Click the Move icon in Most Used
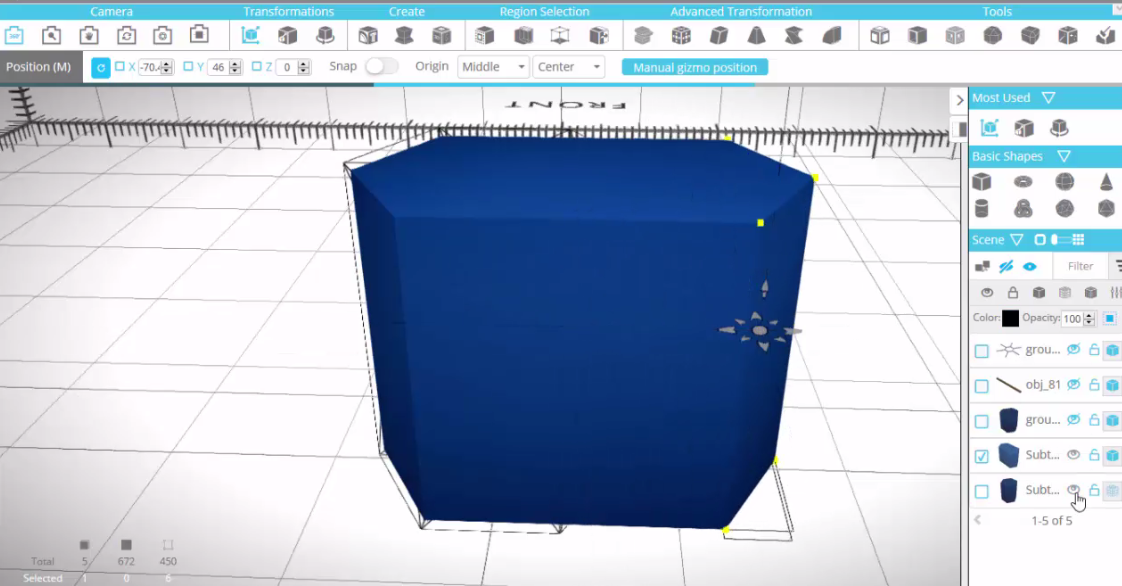Viewport: 1122px width, 586px height. click(x=990, y=127)
